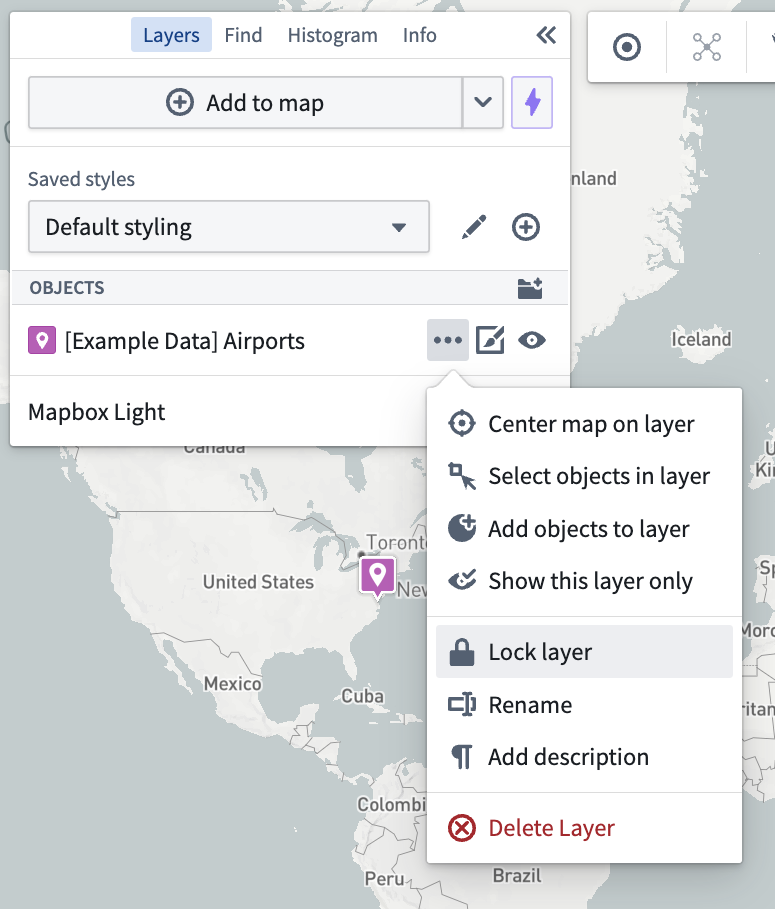Choose Rename from layer menu
The image size is (775, 909).
[584, 705]
